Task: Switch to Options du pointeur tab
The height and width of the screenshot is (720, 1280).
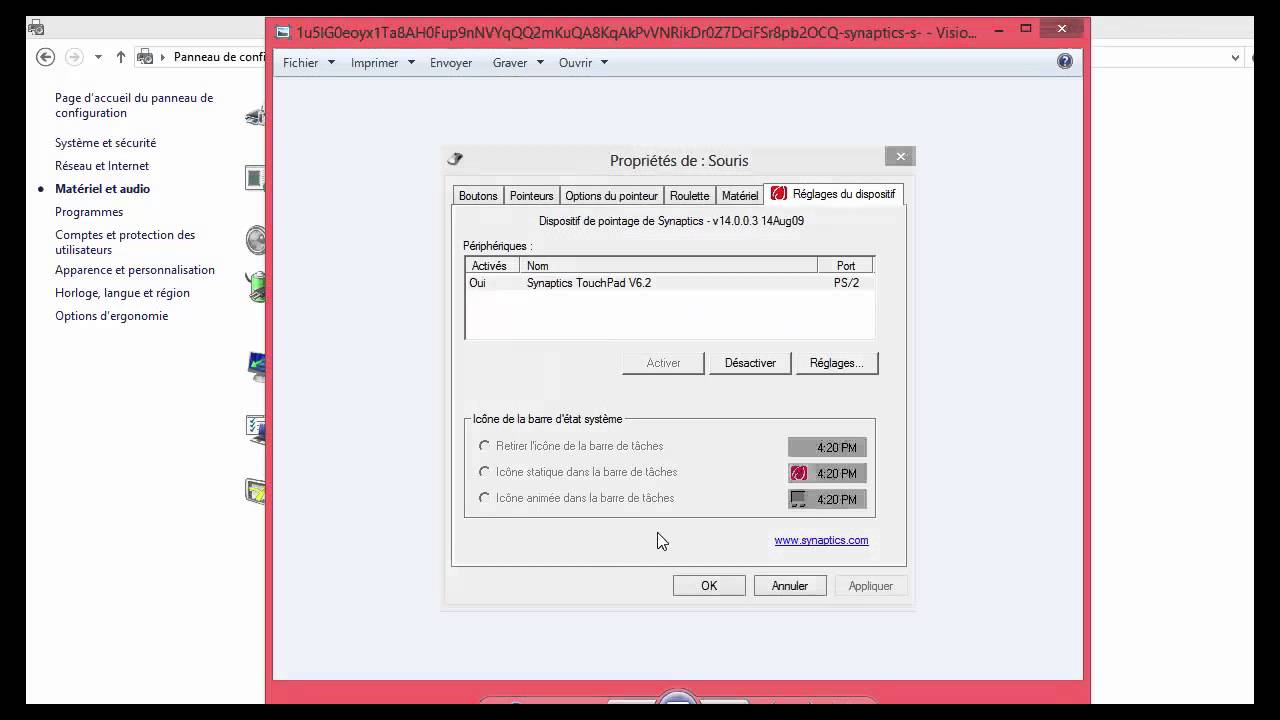Action: [611, 196]
